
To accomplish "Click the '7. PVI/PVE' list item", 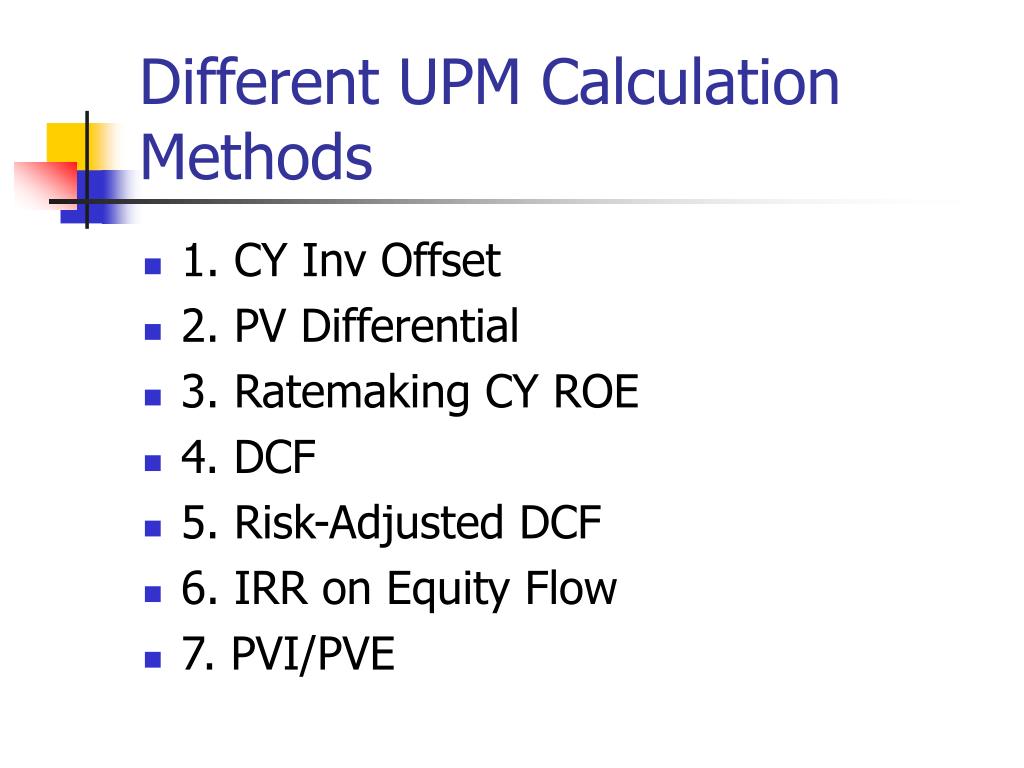I will point(288,654).
